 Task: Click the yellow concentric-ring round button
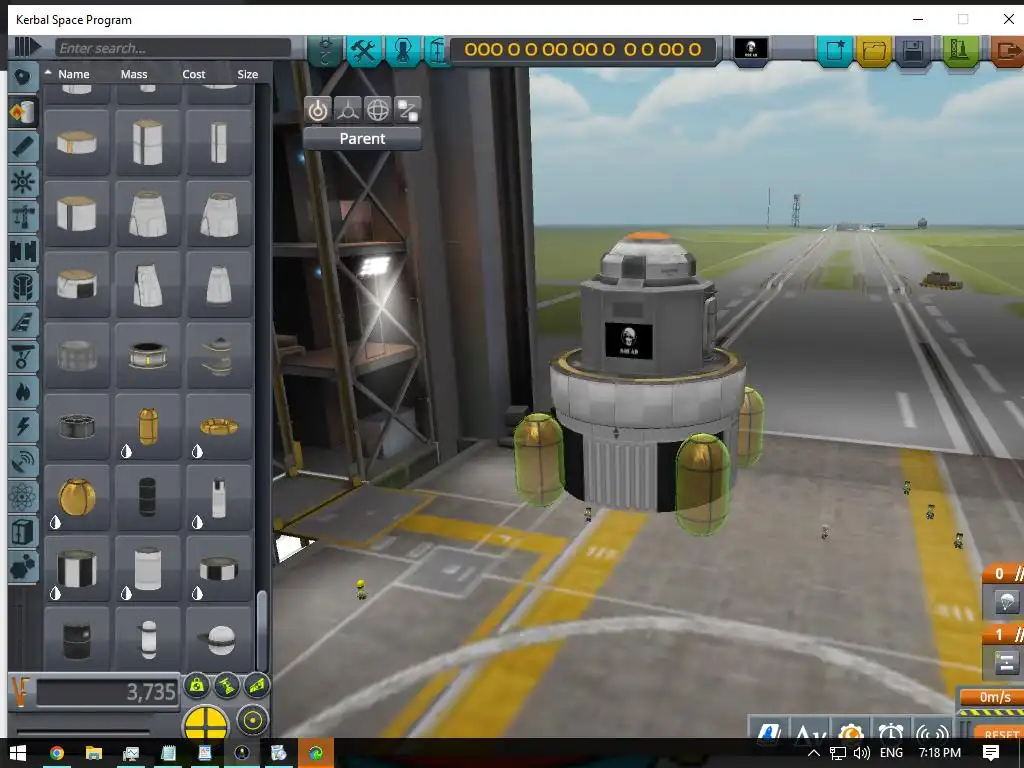click(252, 720)
